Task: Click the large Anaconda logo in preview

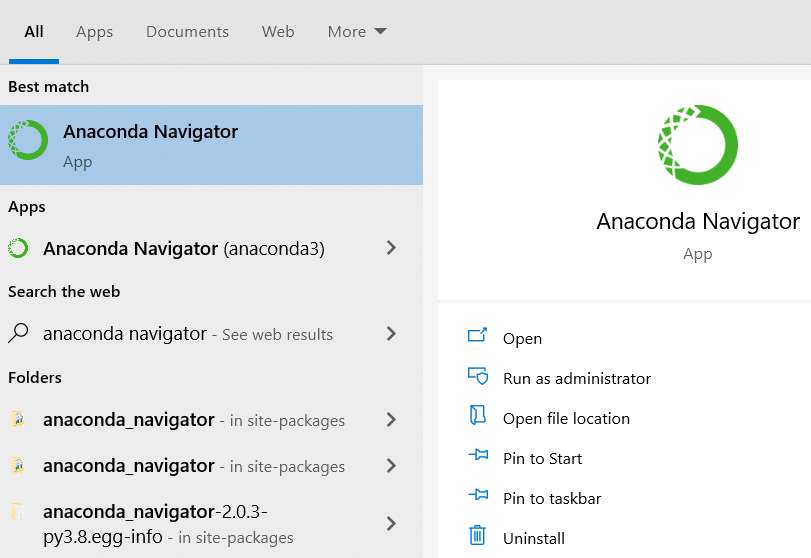Action: coord(698,145)
